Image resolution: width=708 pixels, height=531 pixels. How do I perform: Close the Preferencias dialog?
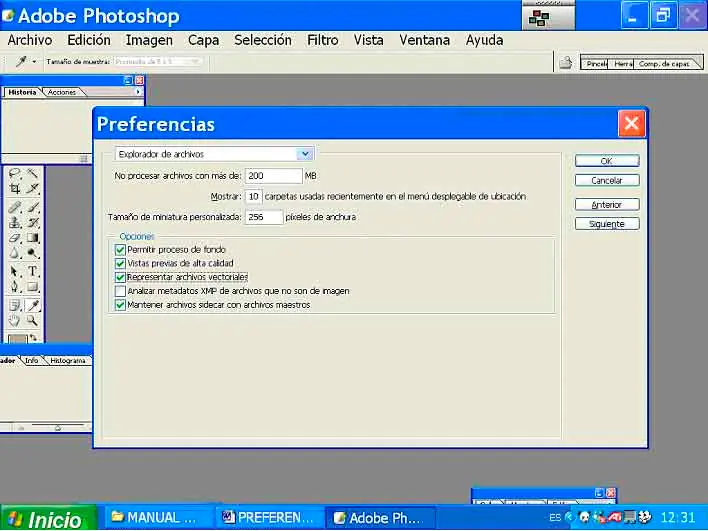pos(631,123)
